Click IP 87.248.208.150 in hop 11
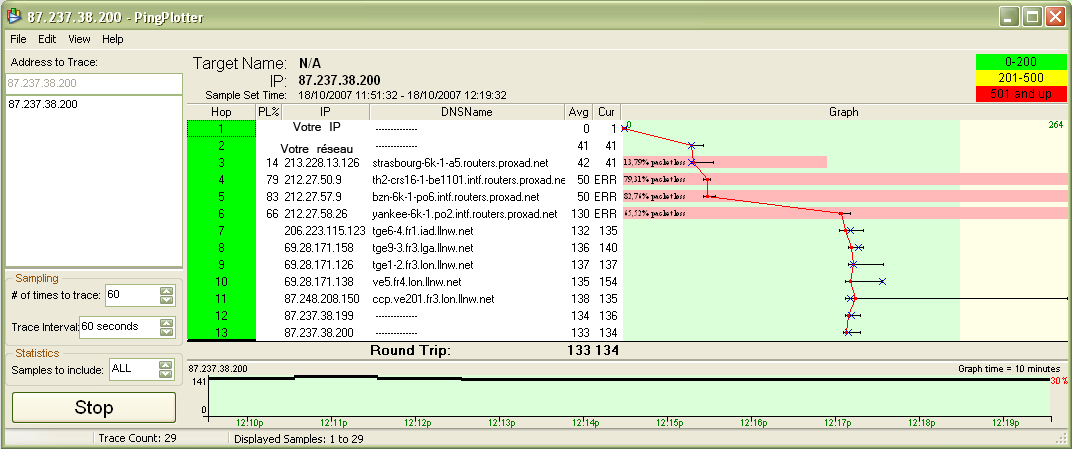This screenshot has width=1072, height=449. [321, 299]
